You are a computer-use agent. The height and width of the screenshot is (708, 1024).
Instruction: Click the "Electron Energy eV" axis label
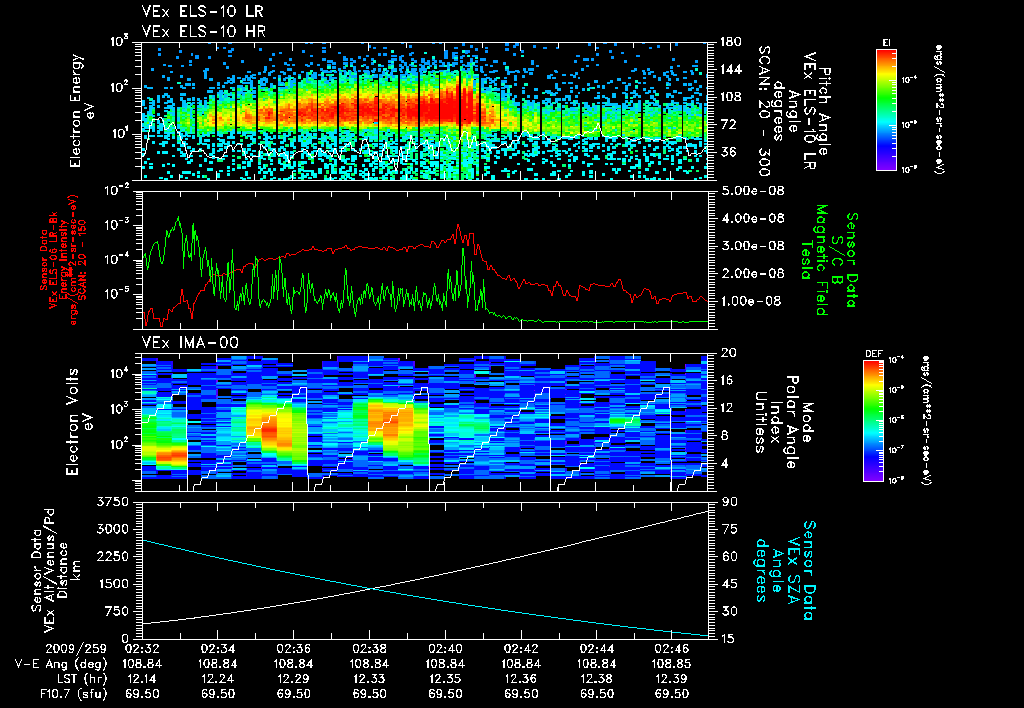[82, 111]
